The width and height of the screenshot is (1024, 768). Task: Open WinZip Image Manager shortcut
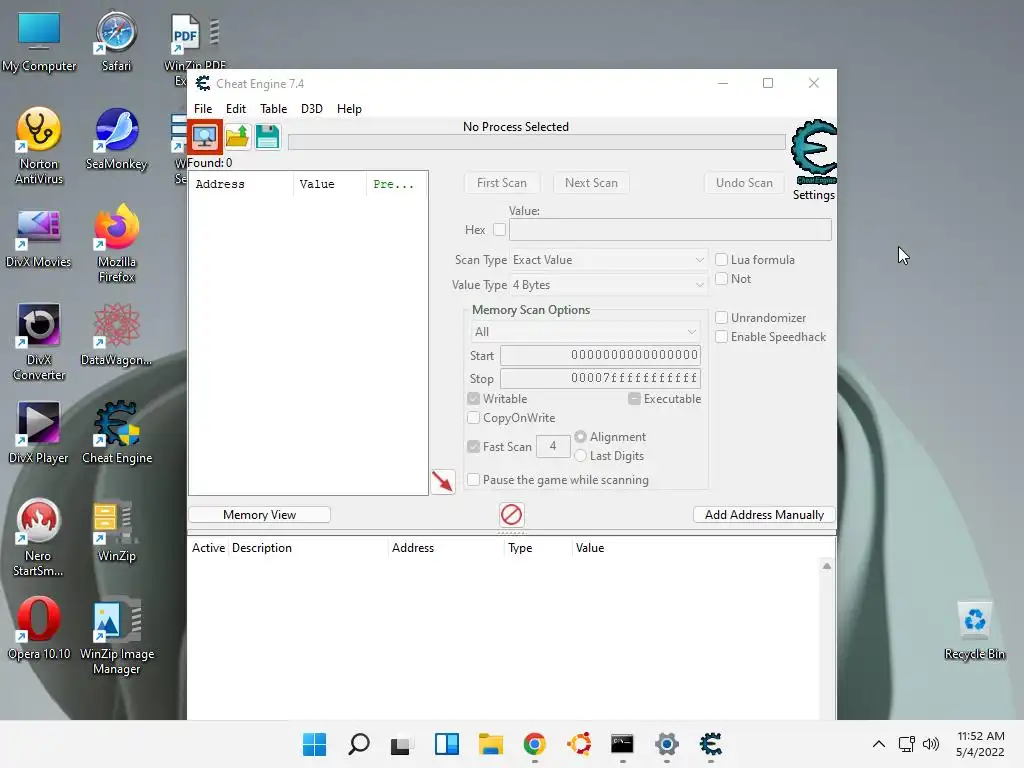116,636
